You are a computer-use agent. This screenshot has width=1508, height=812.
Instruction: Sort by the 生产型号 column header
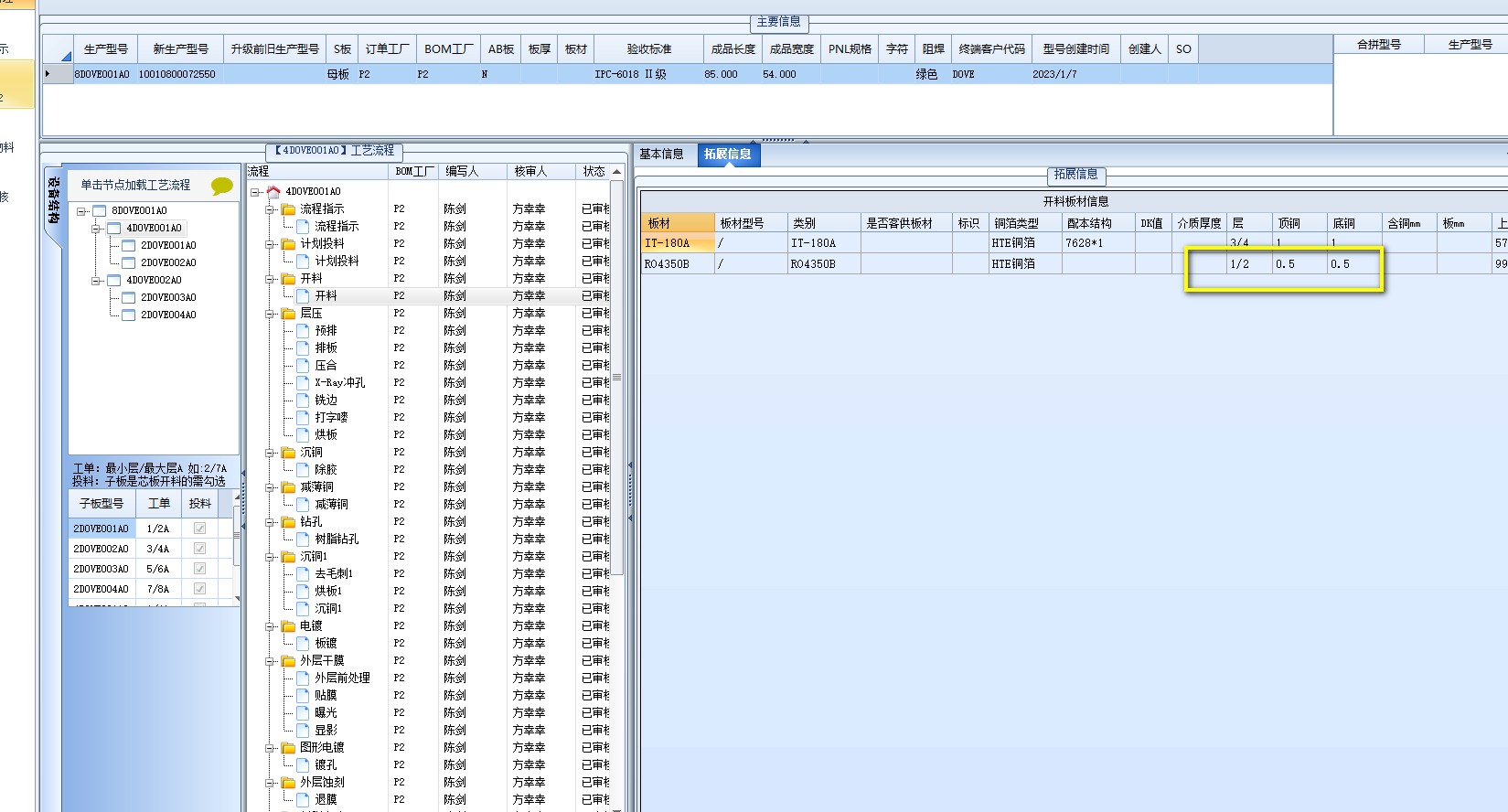pyautogui.click(x=105, y=49)
